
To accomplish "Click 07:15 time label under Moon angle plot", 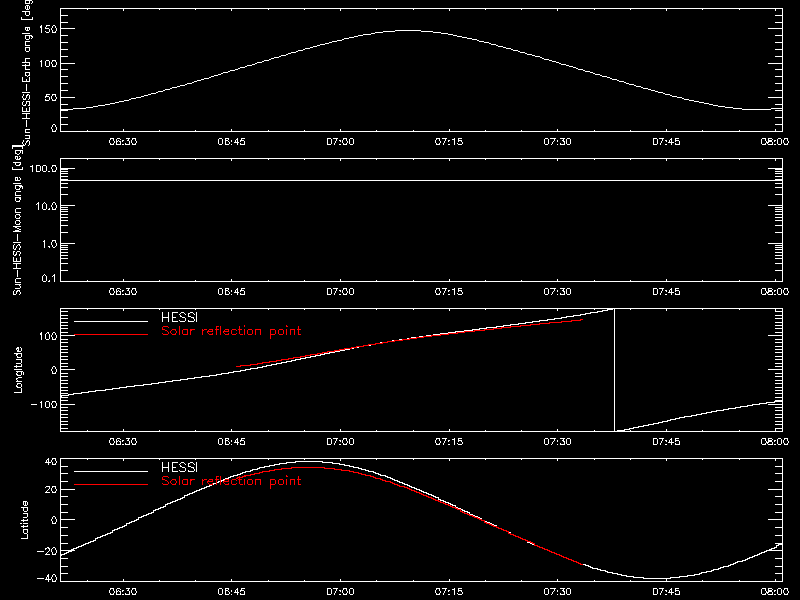I will pyautogui.click(x=449, y=292).
